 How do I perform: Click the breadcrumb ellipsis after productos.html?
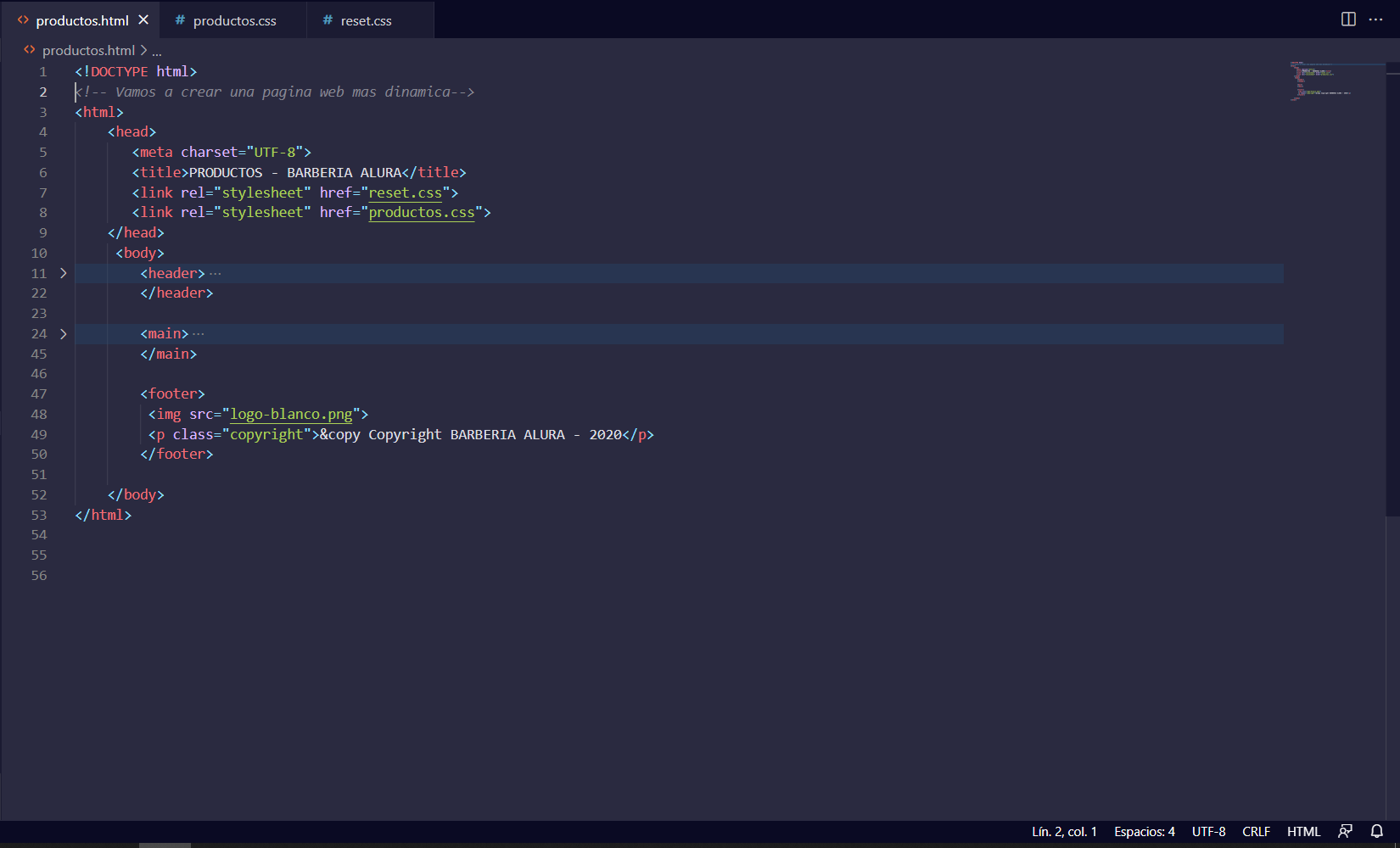pyautogui.click(x=157, y=53)
